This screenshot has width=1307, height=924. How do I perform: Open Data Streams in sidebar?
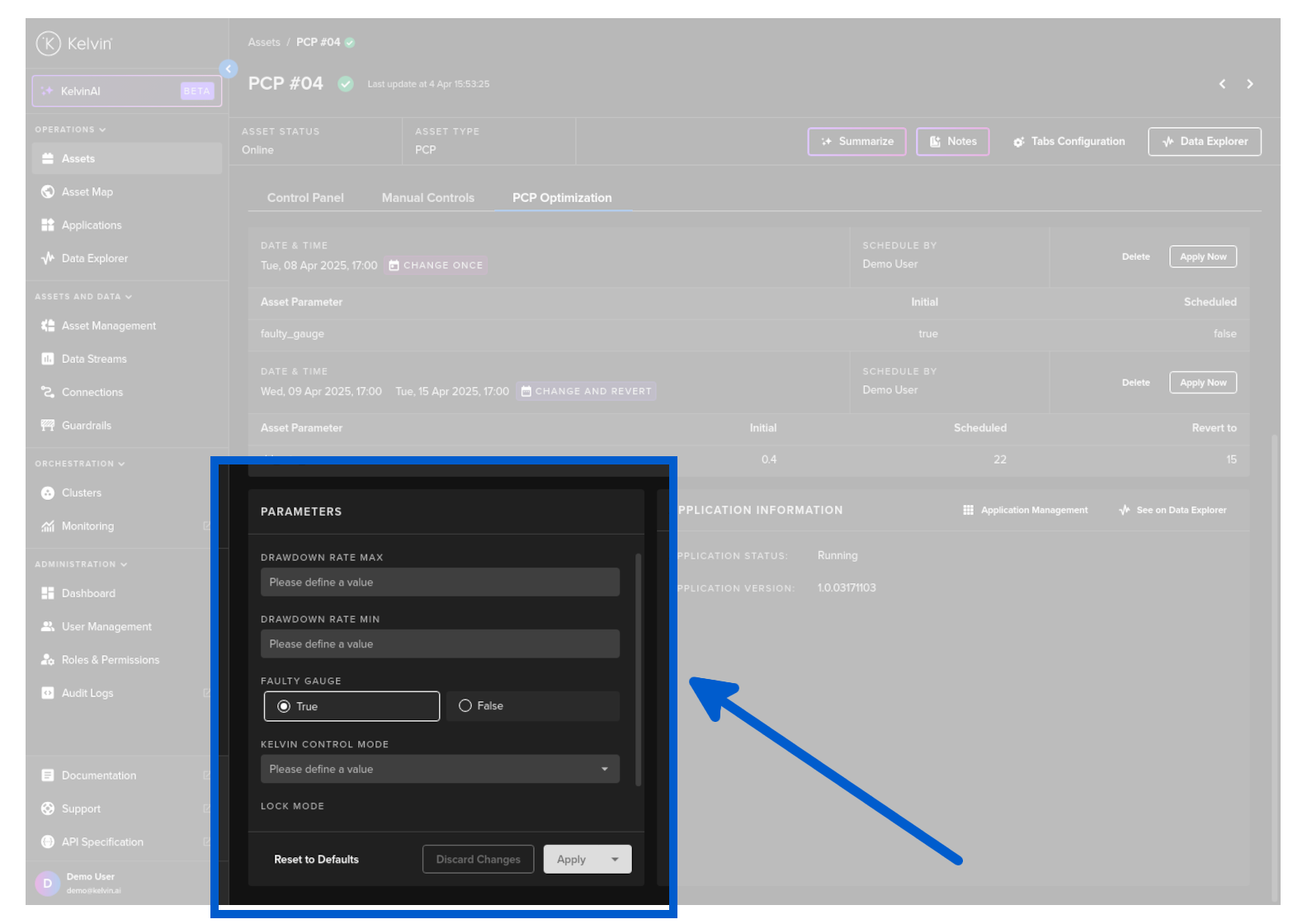coord(93,359)
